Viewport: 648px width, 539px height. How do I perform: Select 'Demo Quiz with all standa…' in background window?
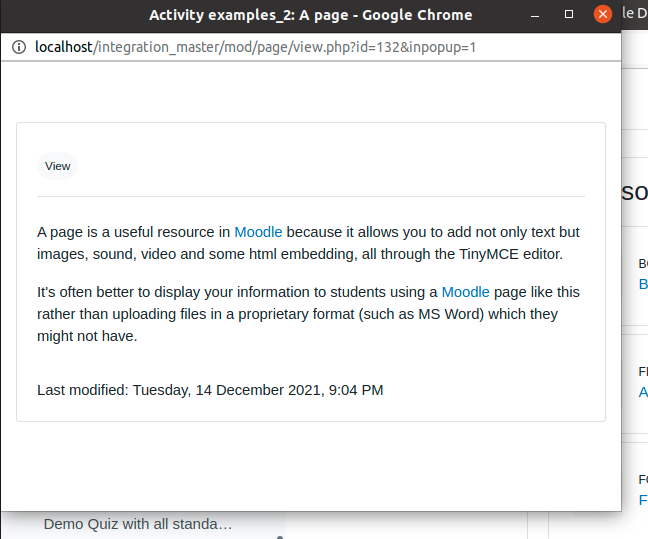pyautogui.click(x=138, y=524)
